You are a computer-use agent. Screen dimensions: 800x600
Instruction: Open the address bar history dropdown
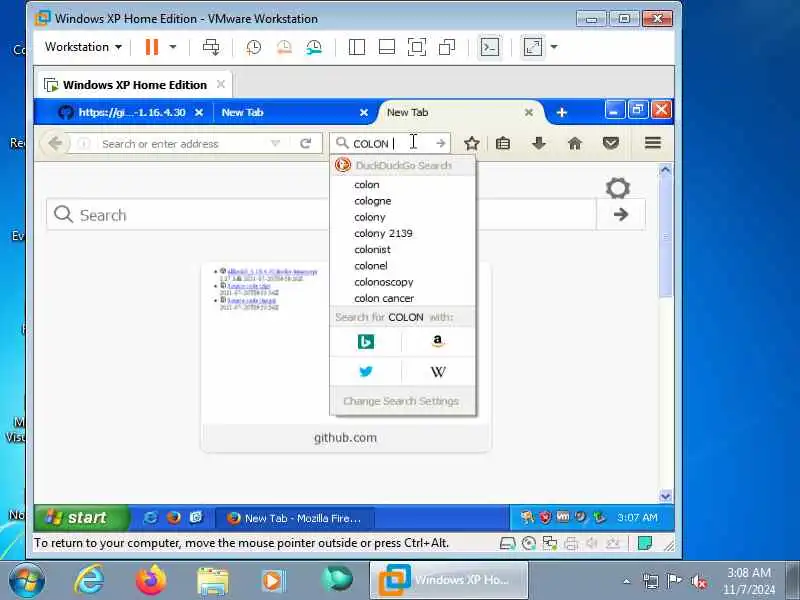276,143
